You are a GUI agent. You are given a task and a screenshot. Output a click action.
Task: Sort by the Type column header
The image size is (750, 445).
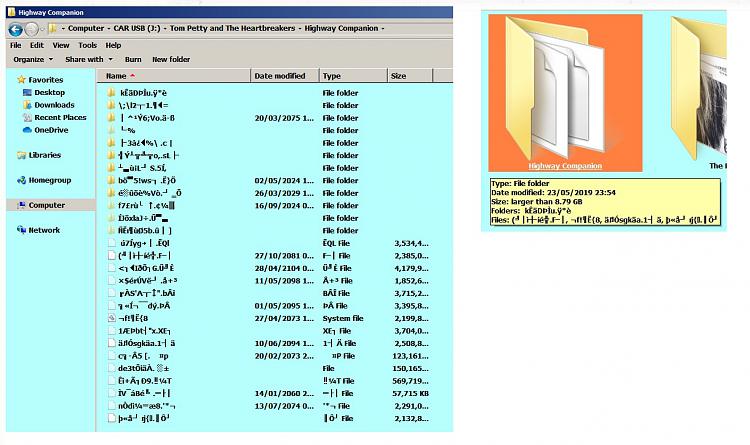coord(353,76)
